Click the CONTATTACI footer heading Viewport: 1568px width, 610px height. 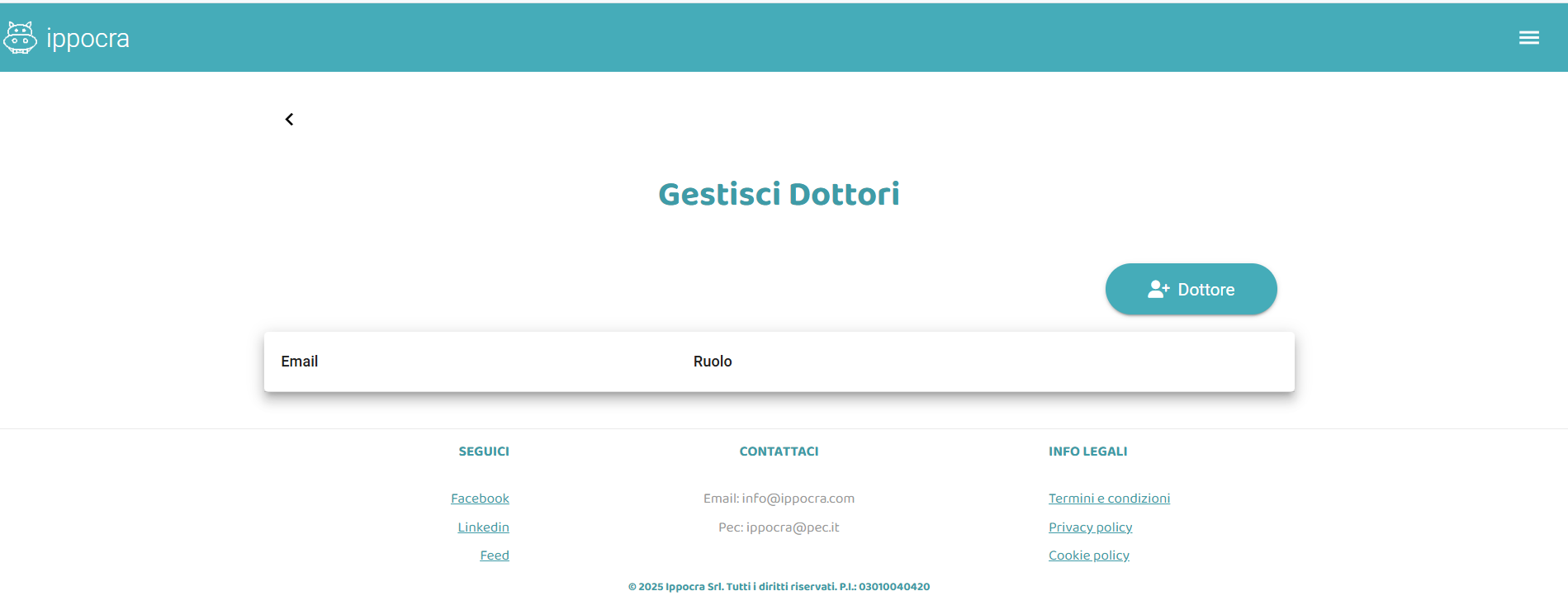click(779, 452)
